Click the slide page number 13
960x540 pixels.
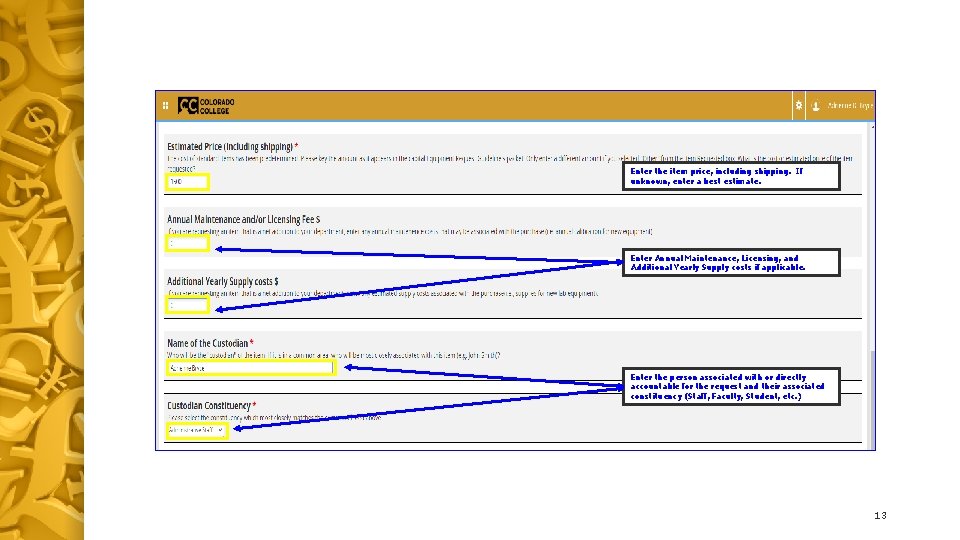880,516
